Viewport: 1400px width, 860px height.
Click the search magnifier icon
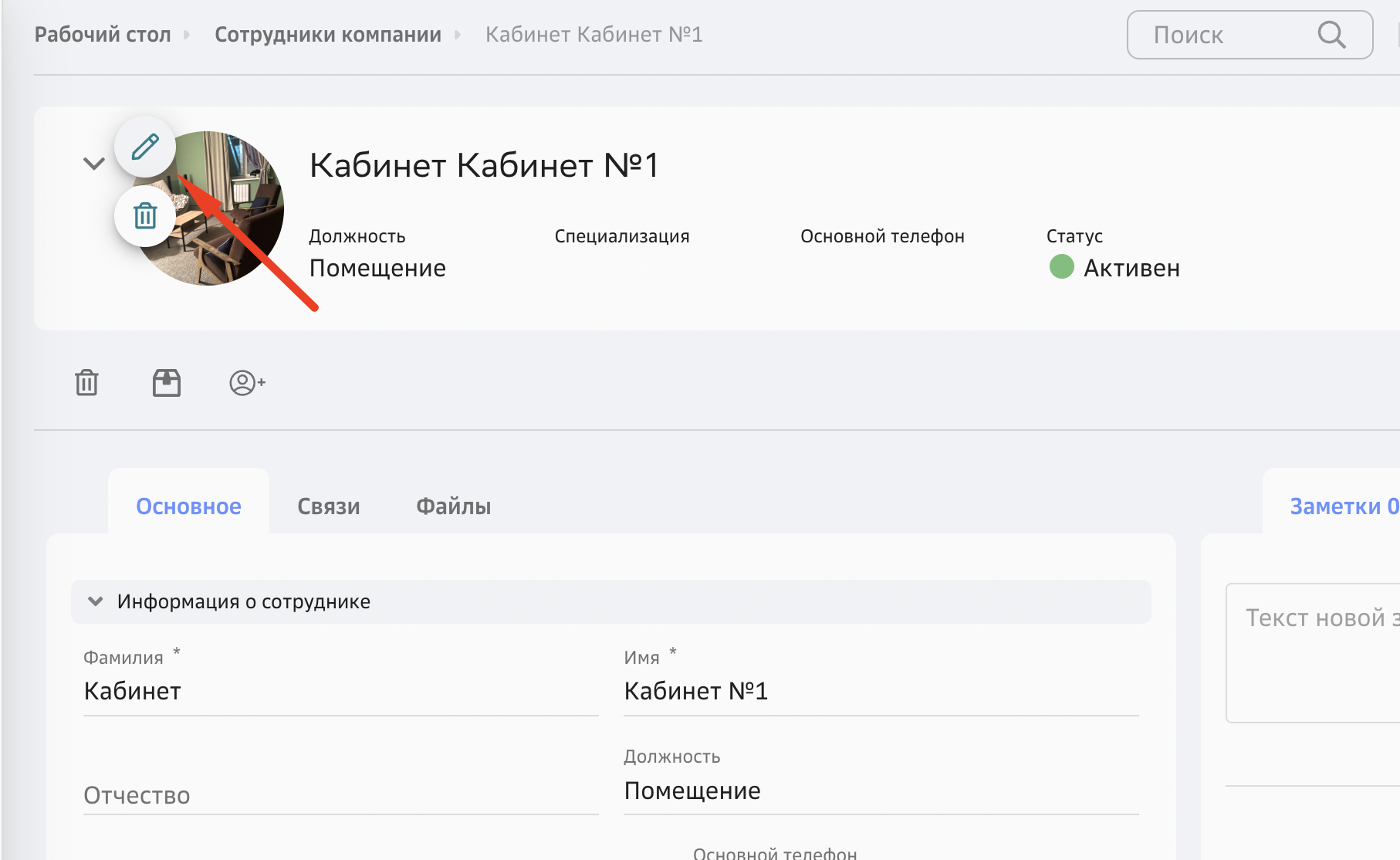pos(1331,35)
